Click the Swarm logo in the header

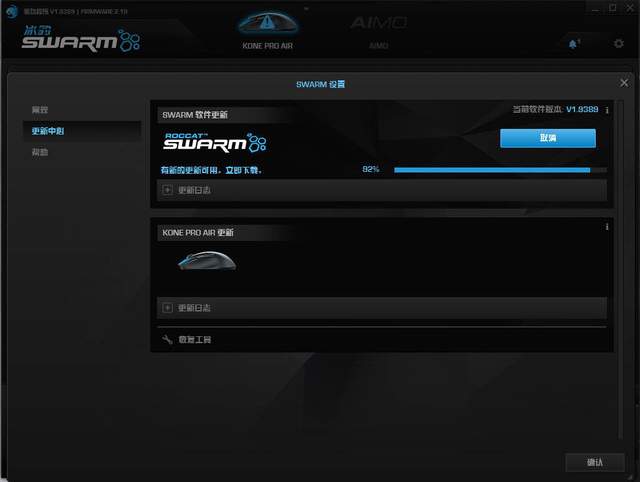coord(81,38)
